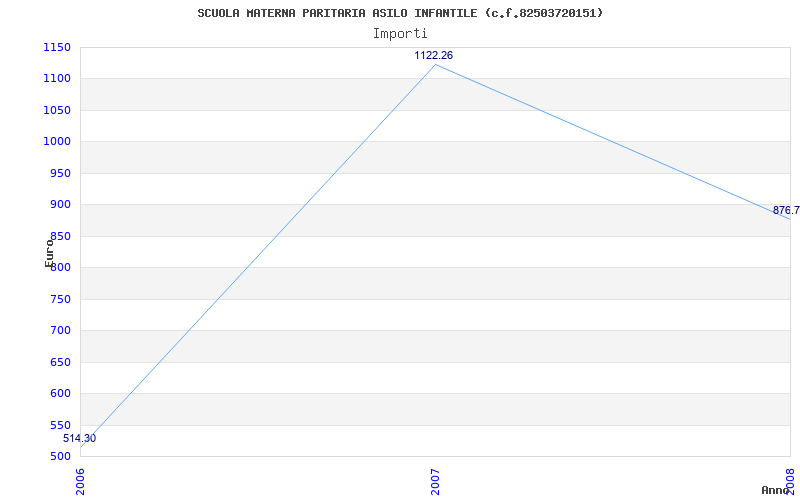The height and width of the screenshot is (500, 800).
Task: Click the 1050 y-axis value
Action: pyautogui.click(x=57, y=110)
